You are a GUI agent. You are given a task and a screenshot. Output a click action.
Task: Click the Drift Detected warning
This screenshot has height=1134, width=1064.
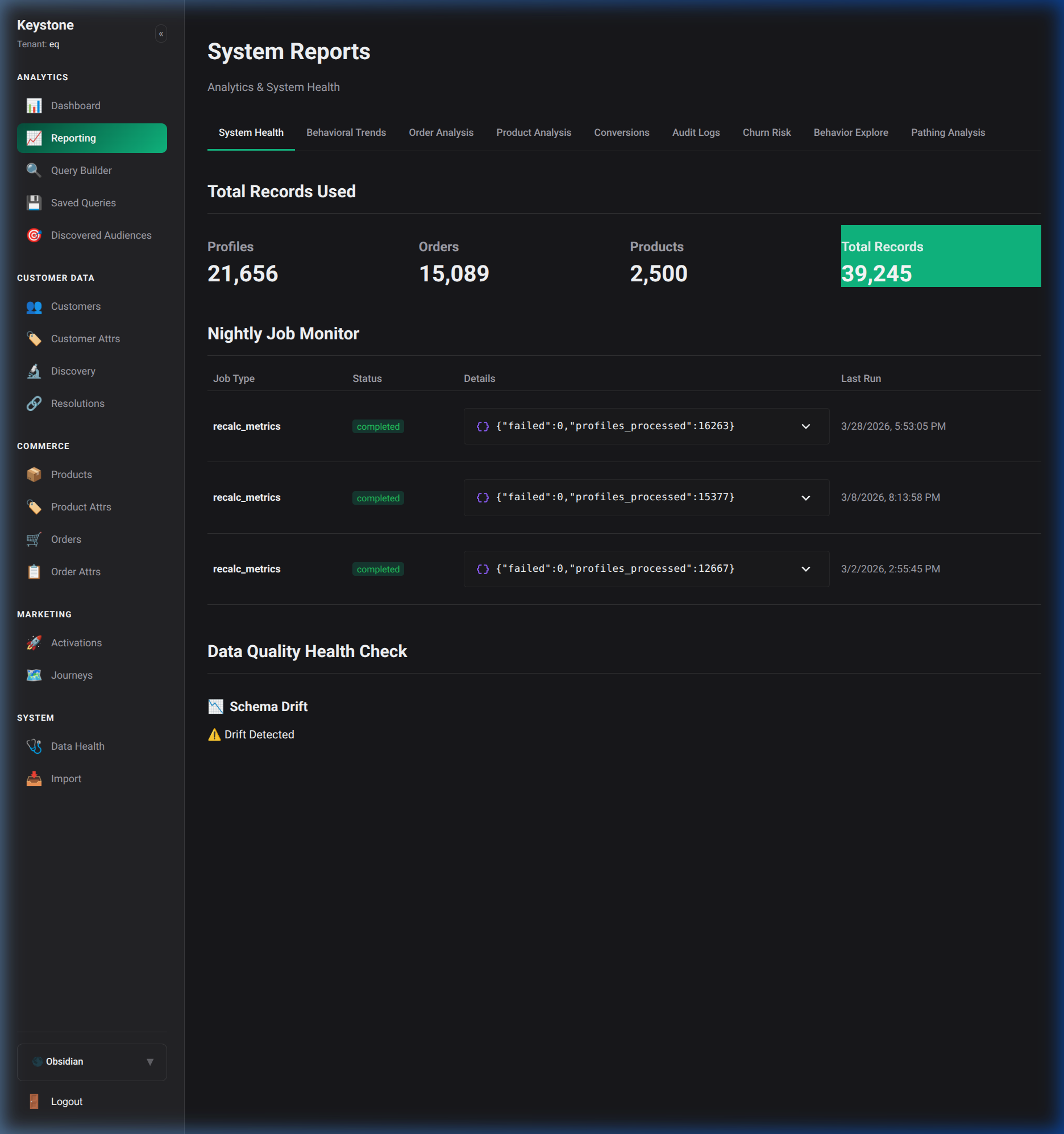(251, 734)
